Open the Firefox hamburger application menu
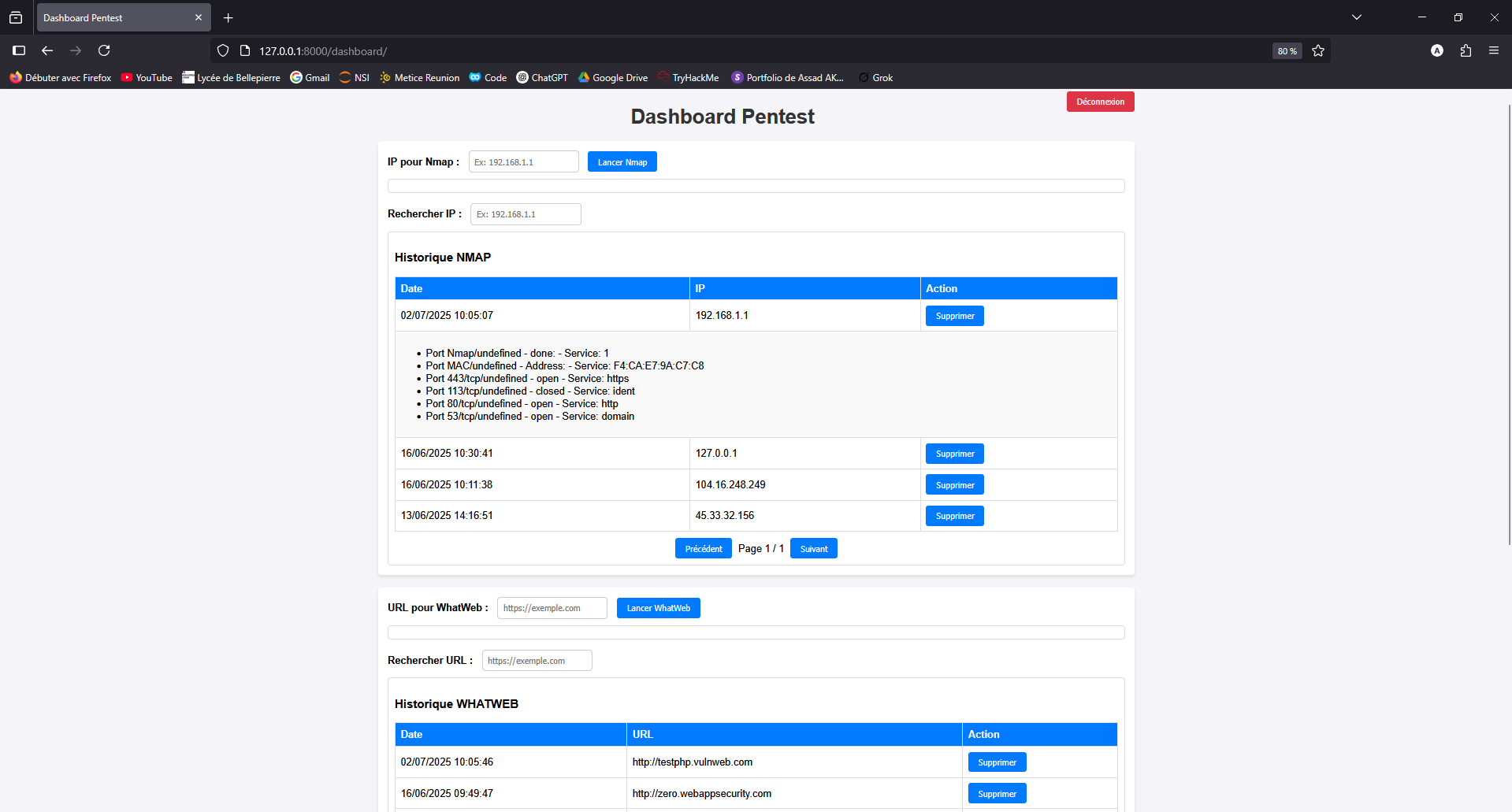Viewport: 1512px width, 812px height. tap(1494, 50)
